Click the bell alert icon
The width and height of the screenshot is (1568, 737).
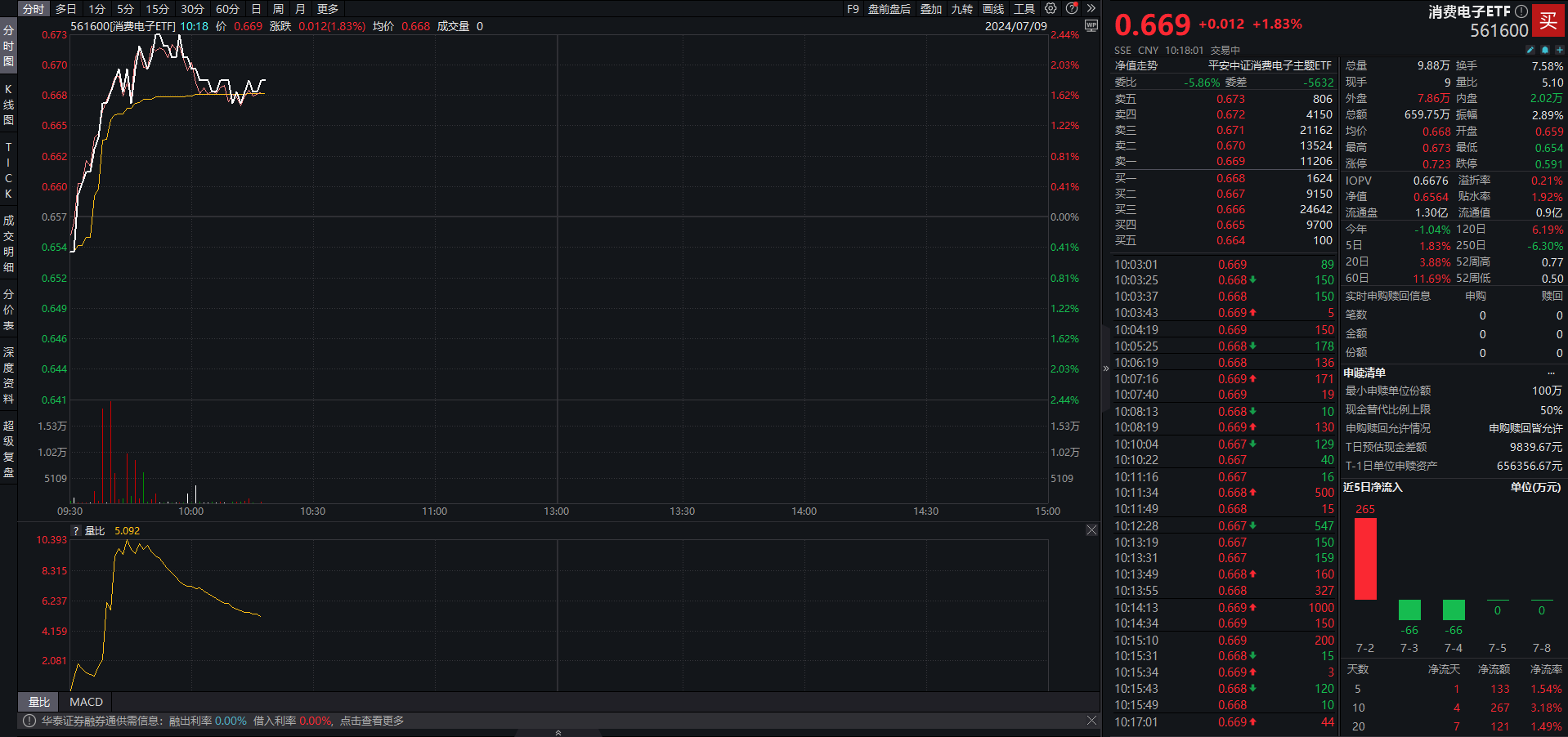click(x=1544, y=50)
